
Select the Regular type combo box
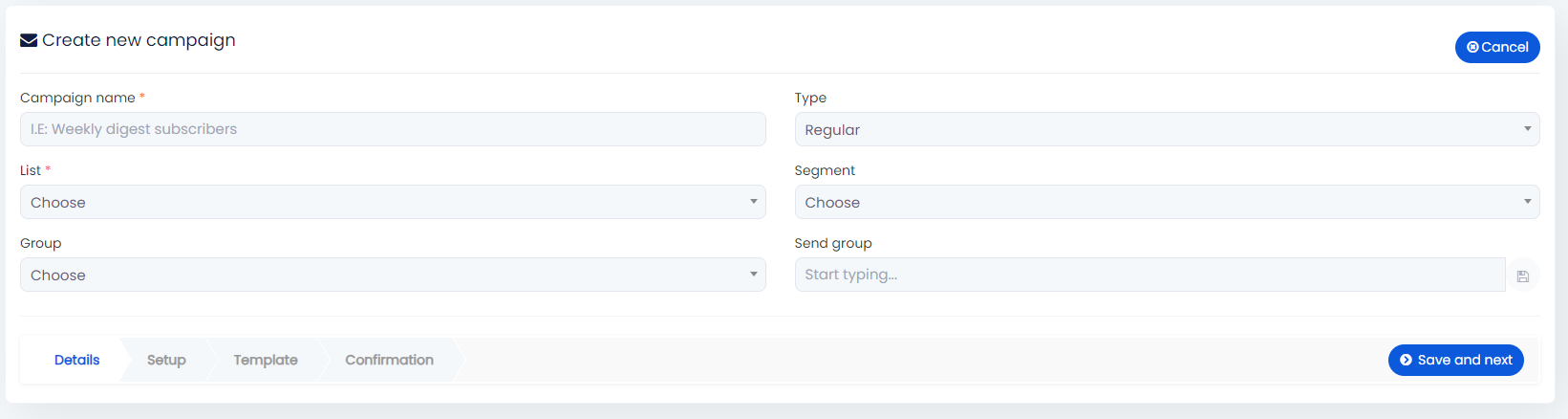click(1167, 129)
